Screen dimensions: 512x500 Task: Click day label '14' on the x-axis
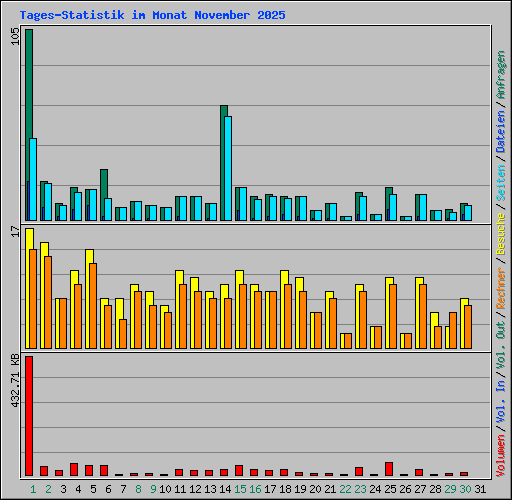click(225, 489)
